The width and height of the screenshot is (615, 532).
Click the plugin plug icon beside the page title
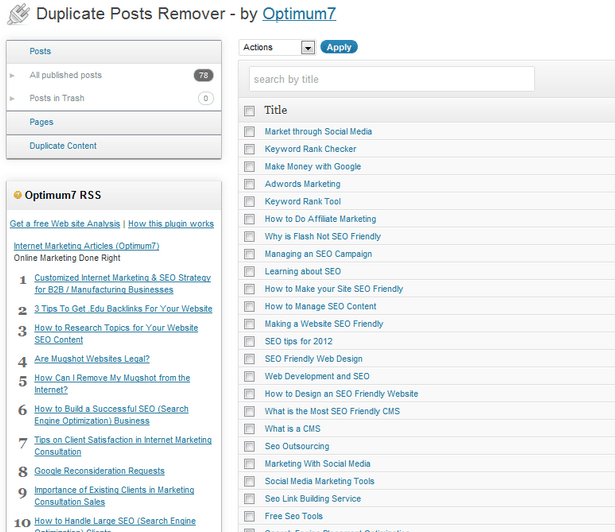[18, 14]
